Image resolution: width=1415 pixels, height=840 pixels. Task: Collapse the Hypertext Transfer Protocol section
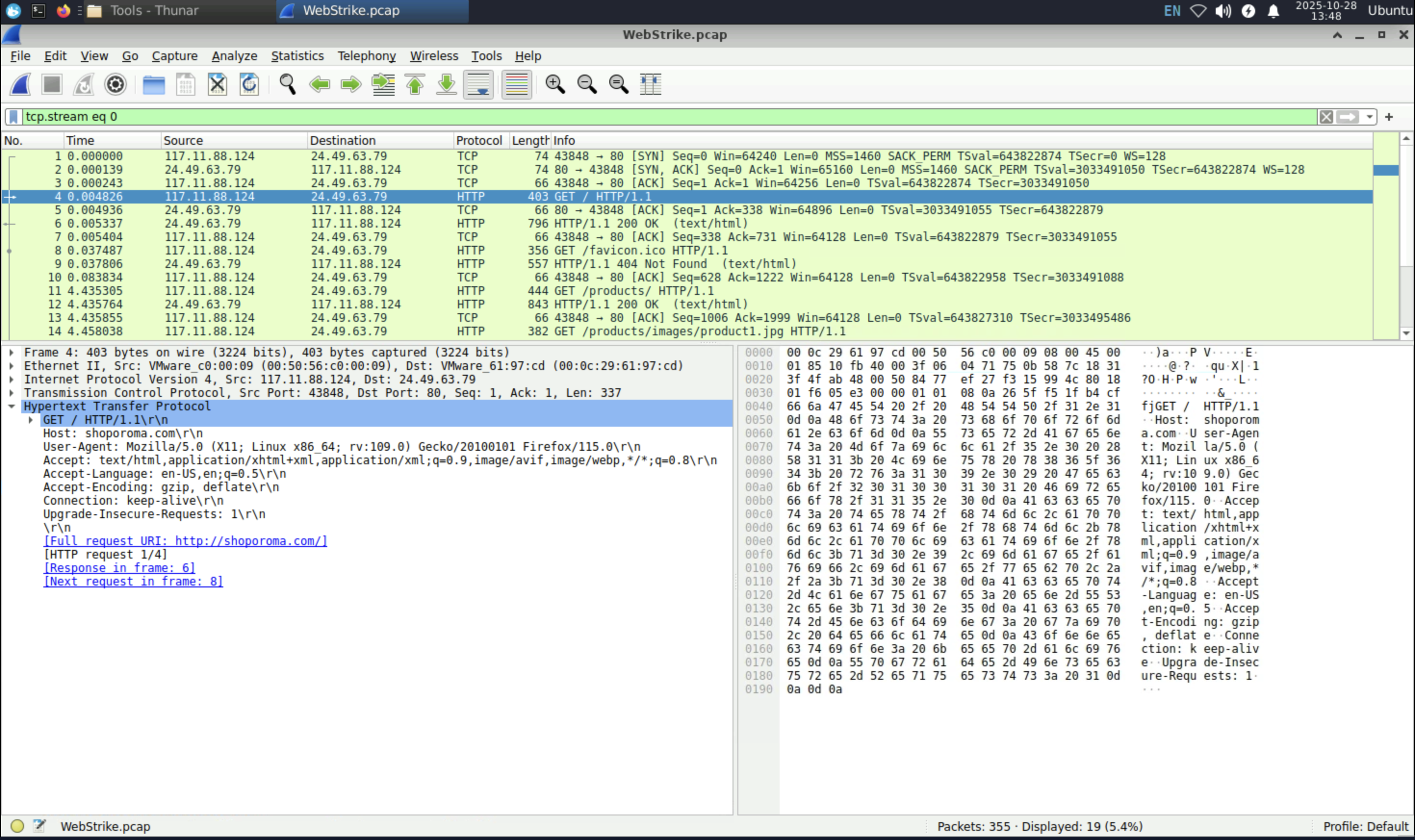click(x=12, y=407)
